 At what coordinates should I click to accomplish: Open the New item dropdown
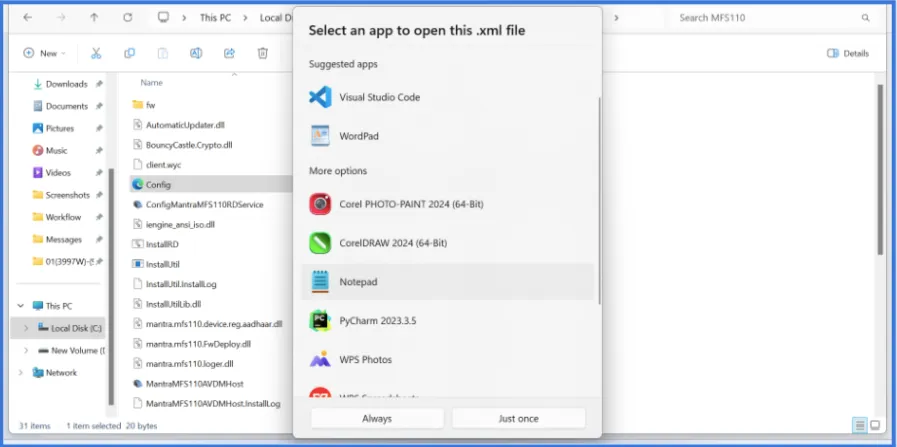(45, 53)
